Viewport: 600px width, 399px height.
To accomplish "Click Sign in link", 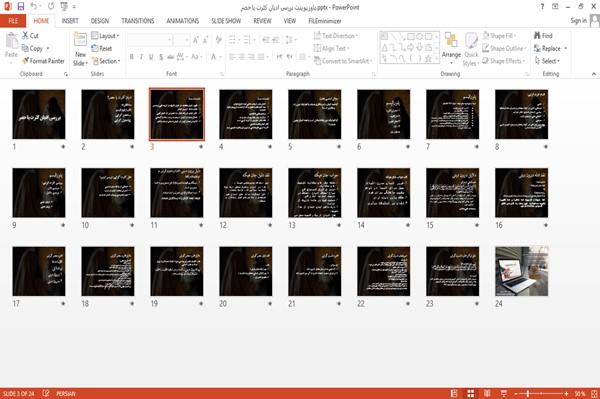I will click(578, 21).
